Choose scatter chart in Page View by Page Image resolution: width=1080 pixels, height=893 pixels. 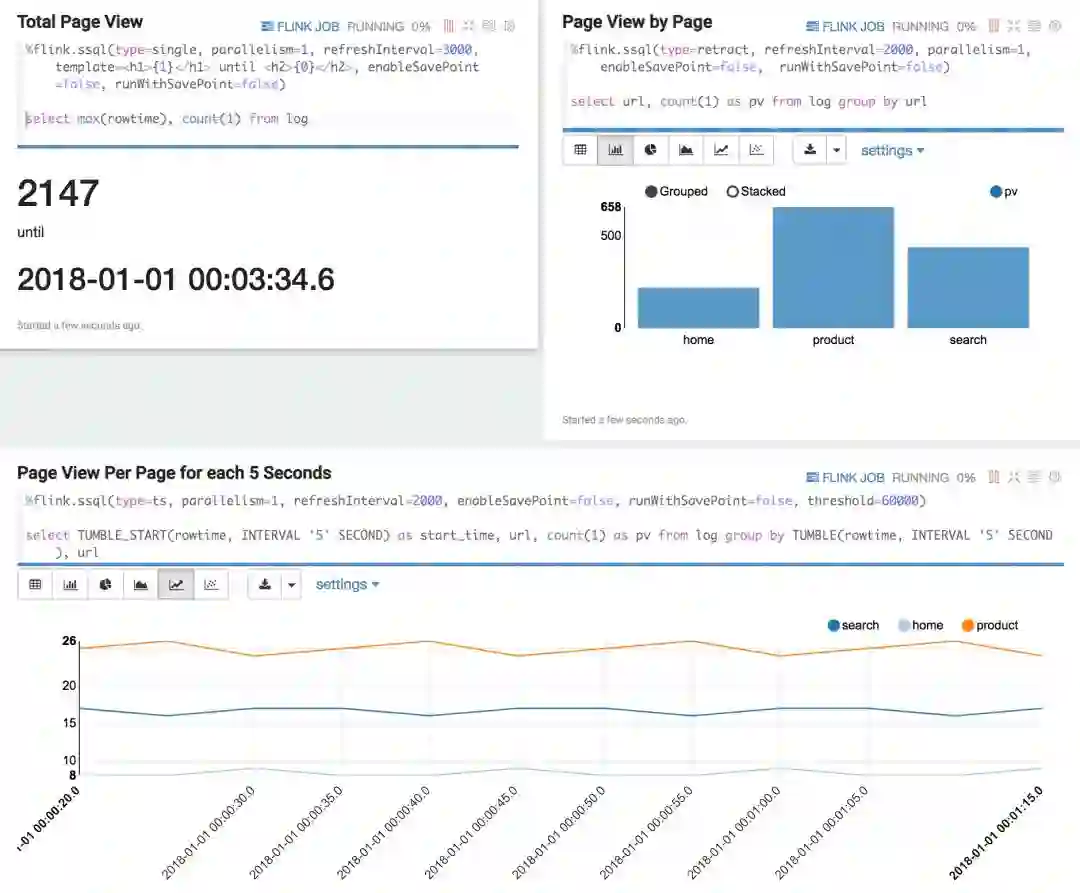click(756, 150)
